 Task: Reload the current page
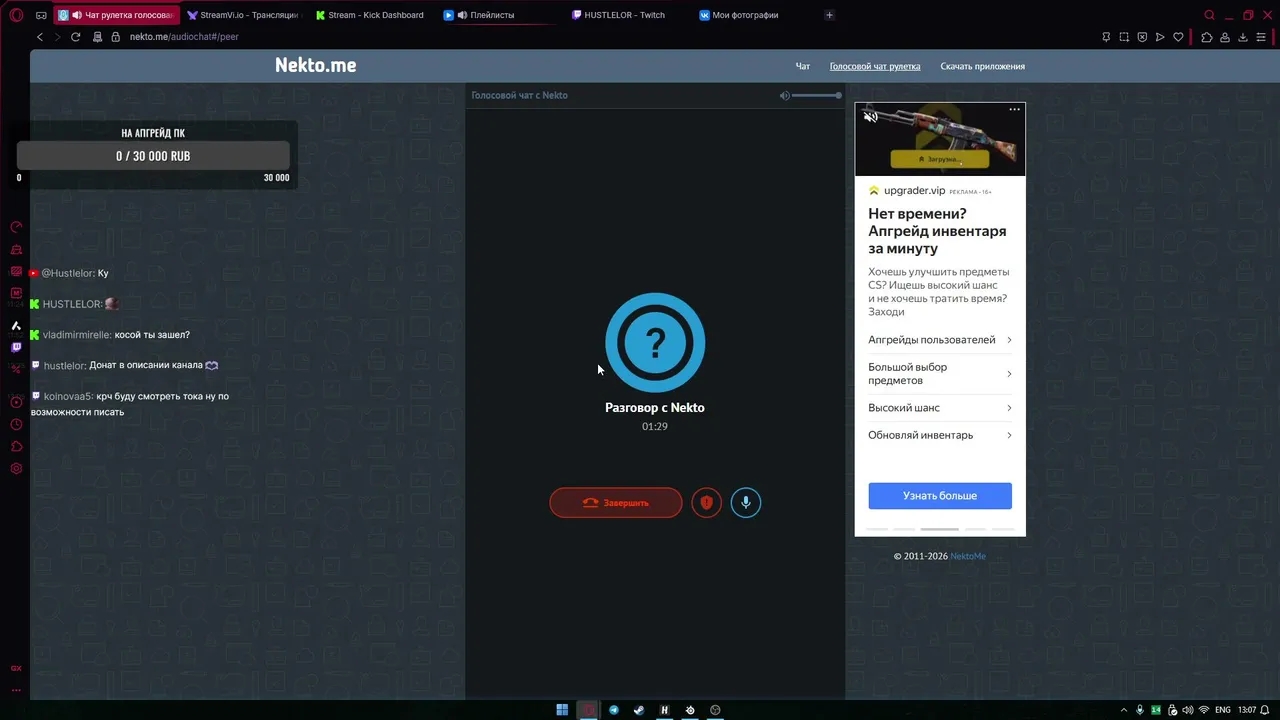tap(75, 37)
